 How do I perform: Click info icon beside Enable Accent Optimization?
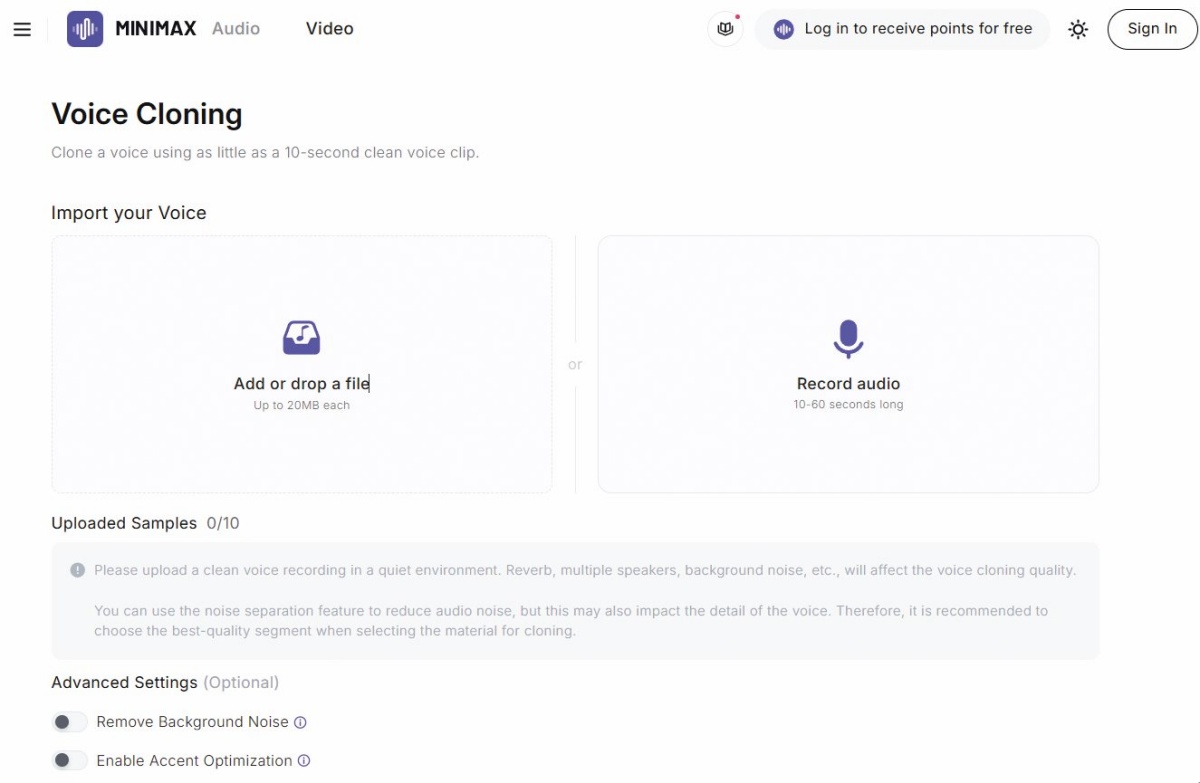click(x=304, y=761)
